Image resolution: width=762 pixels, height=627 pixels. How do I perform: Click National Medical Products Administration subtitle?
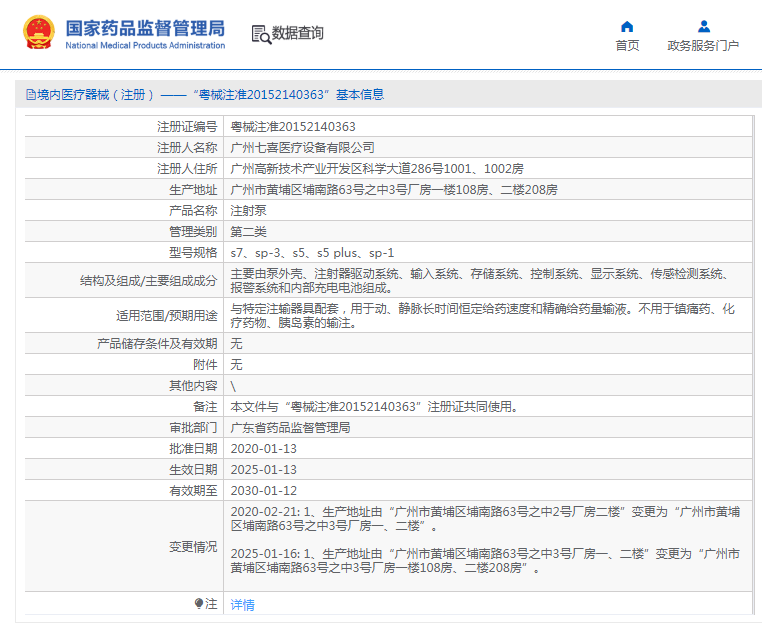coord(145,45)
